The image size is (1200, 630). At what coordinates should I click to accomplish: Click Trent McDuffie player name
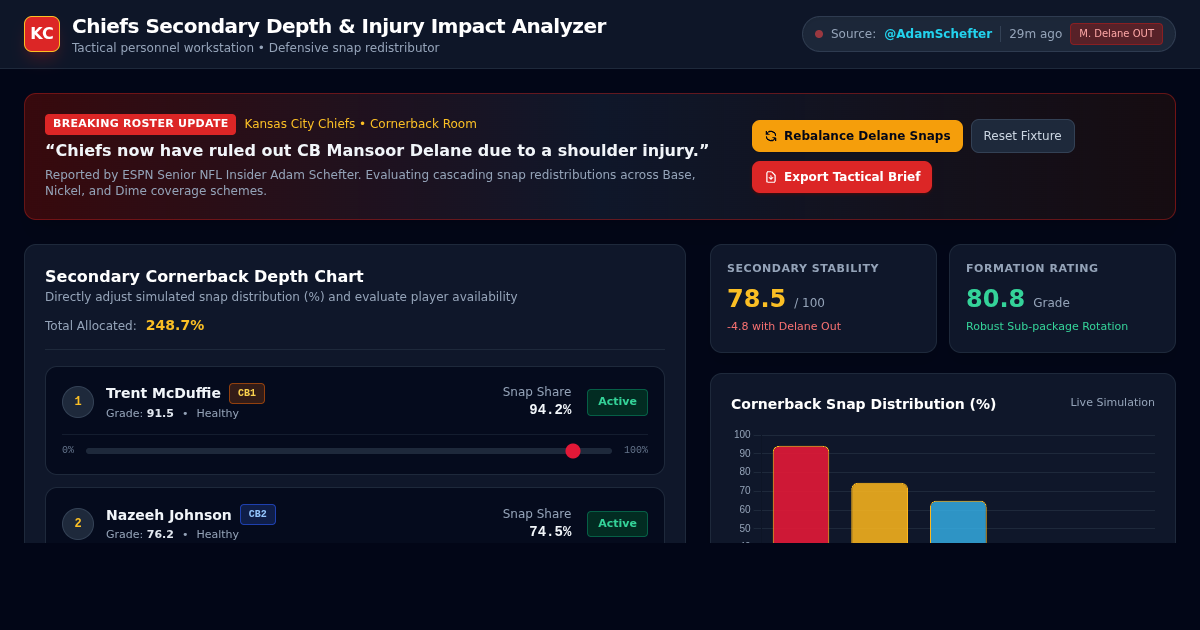(x=163, y=393)
